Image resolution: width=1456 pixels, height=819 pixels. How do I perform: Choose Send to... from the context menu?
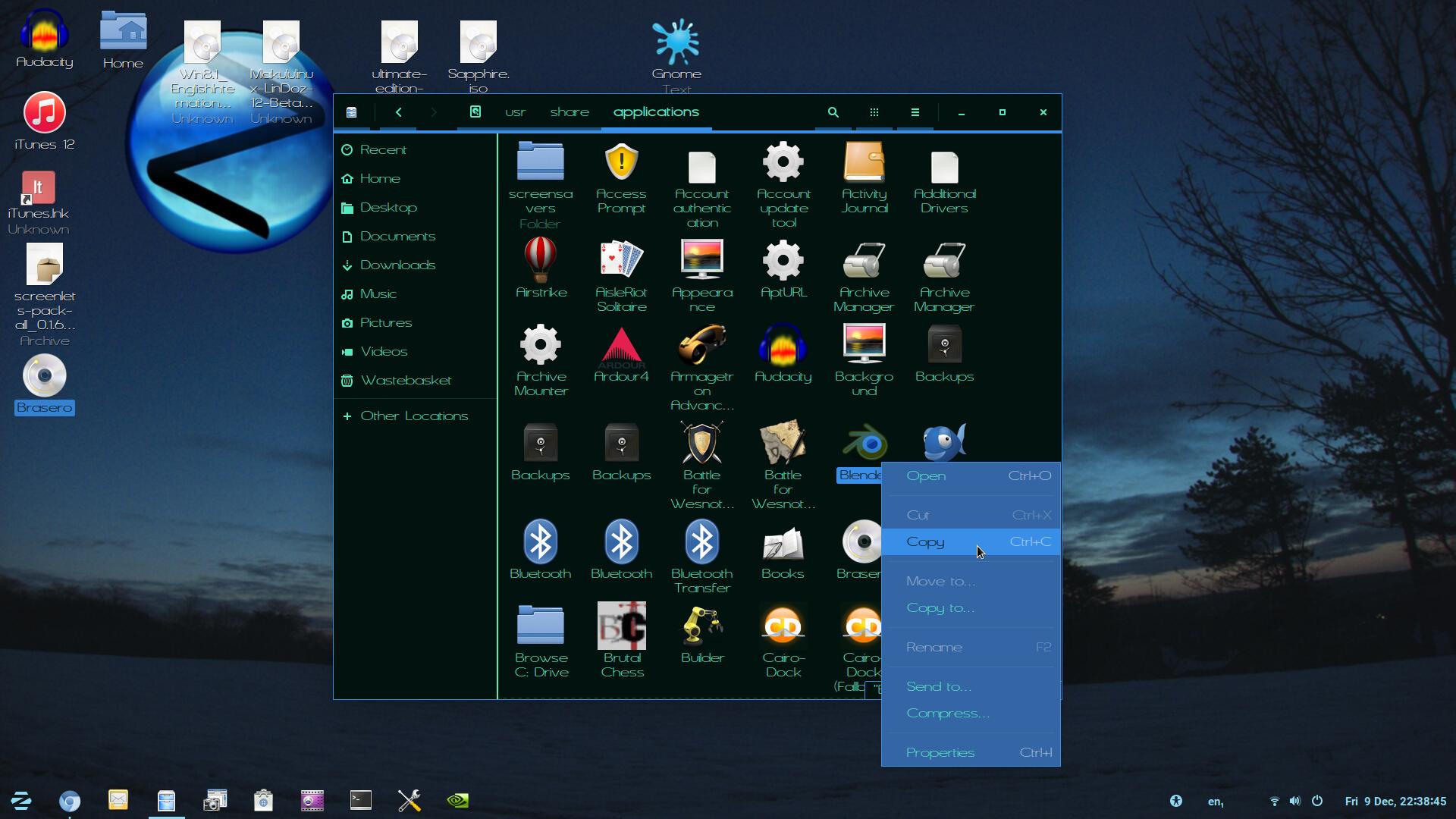(x=971, y=686)
